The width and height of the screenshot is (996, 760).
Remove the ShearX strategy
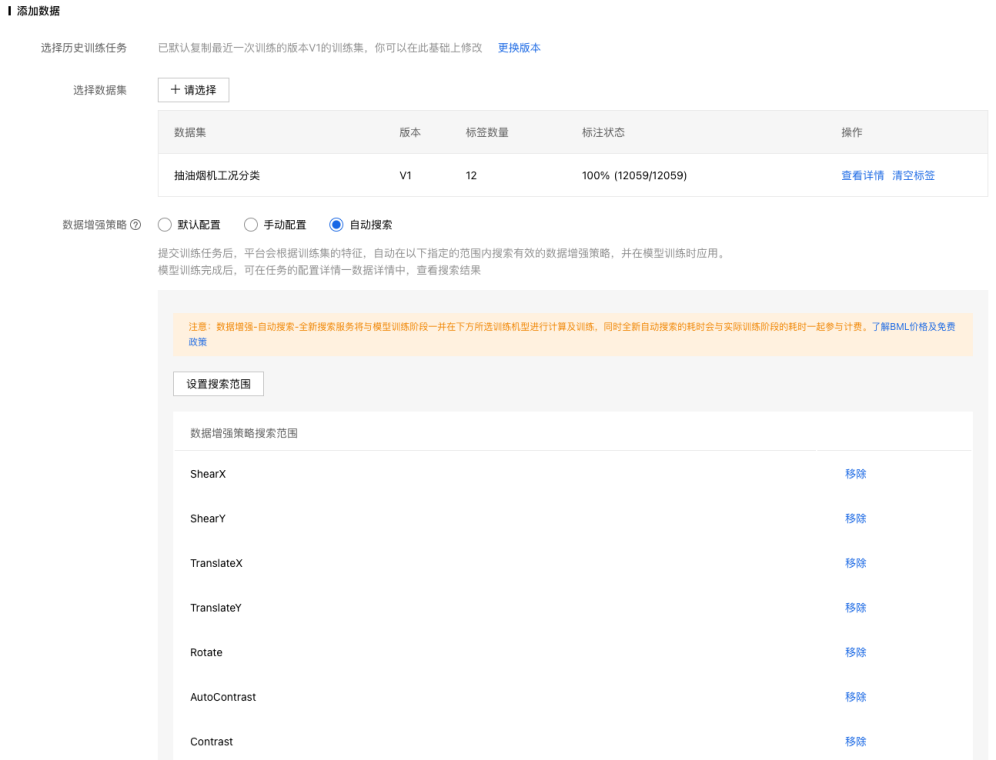point(855,474)
